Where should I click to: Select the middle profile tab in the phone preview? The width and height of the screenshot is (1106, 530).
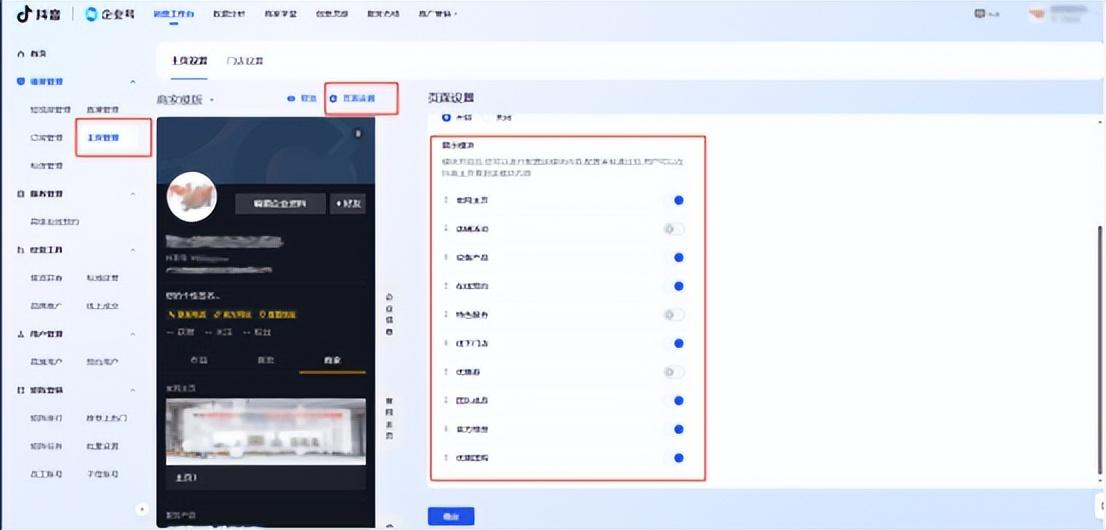tap(265, 361)
